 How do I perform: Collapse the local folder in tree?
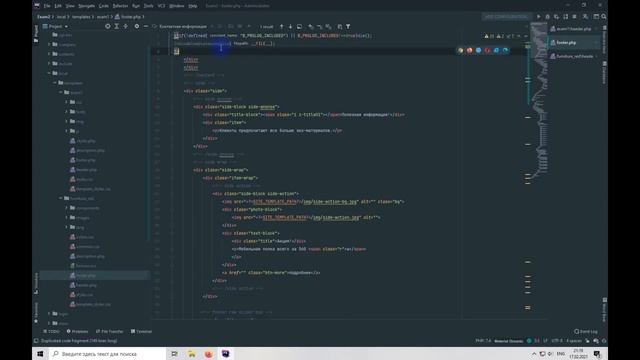[49, 73]
